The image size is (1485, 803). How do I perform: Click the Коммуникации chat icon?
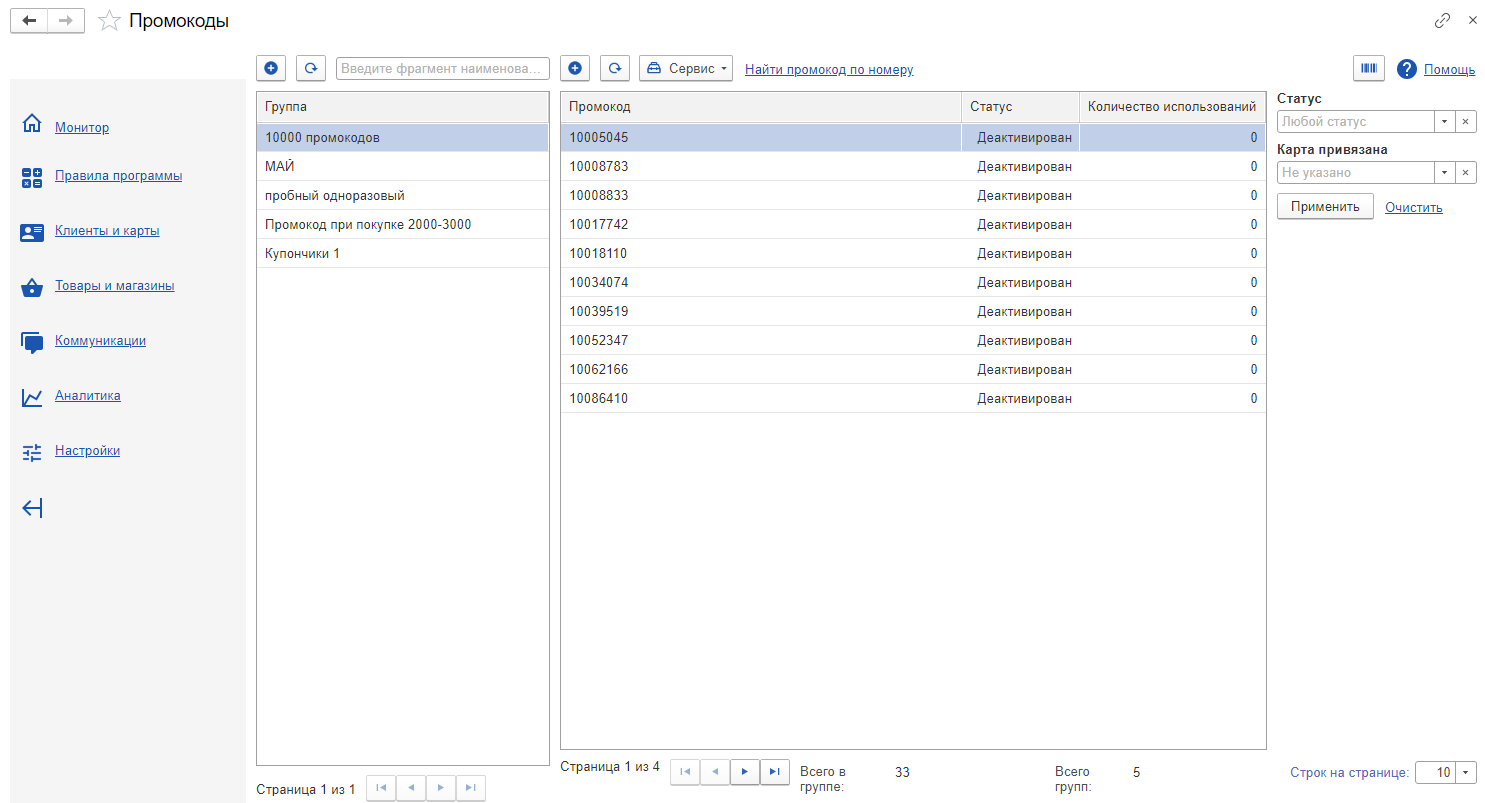[x=32, y=342]
